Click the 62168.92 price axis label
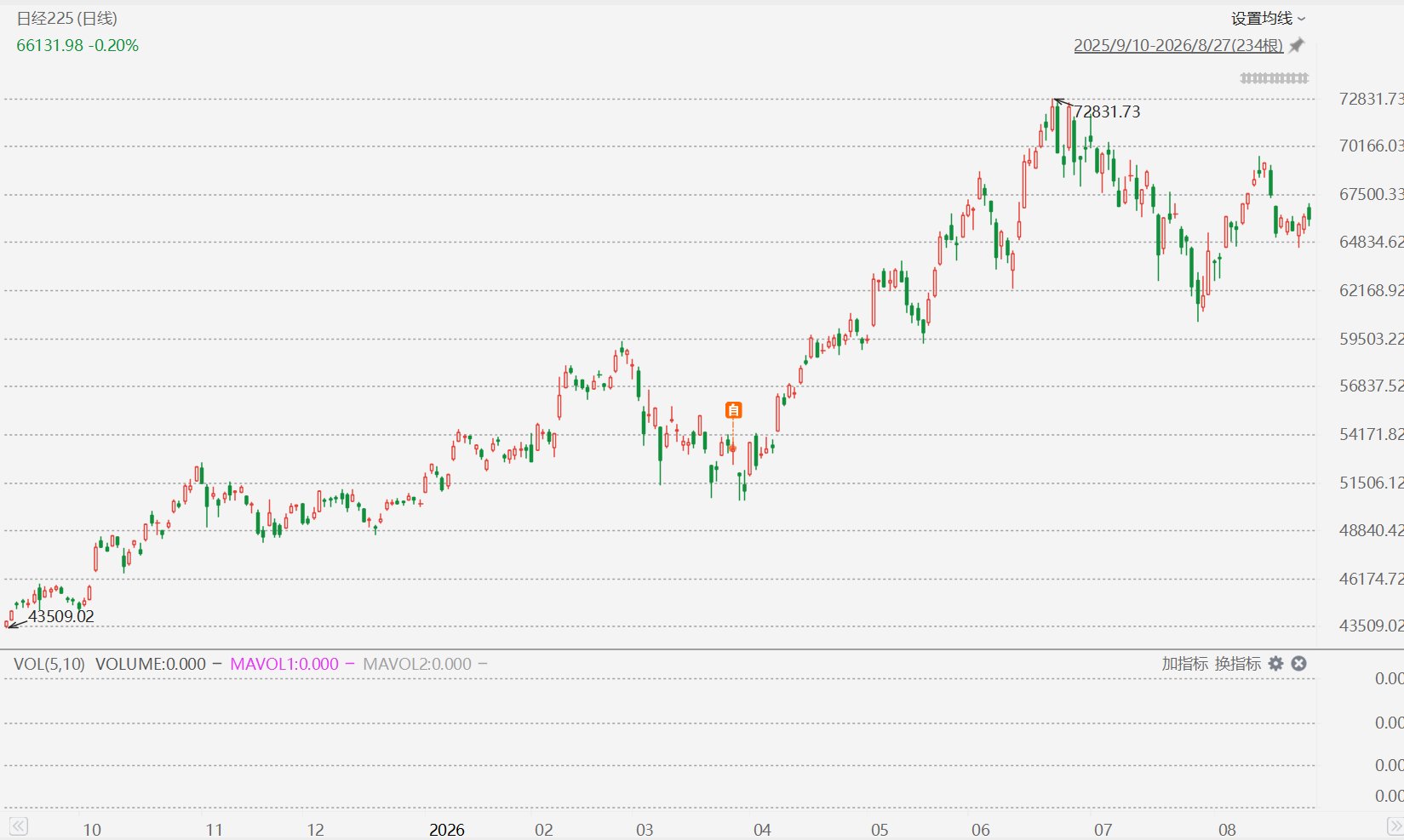 click(x=1371, y=290)
